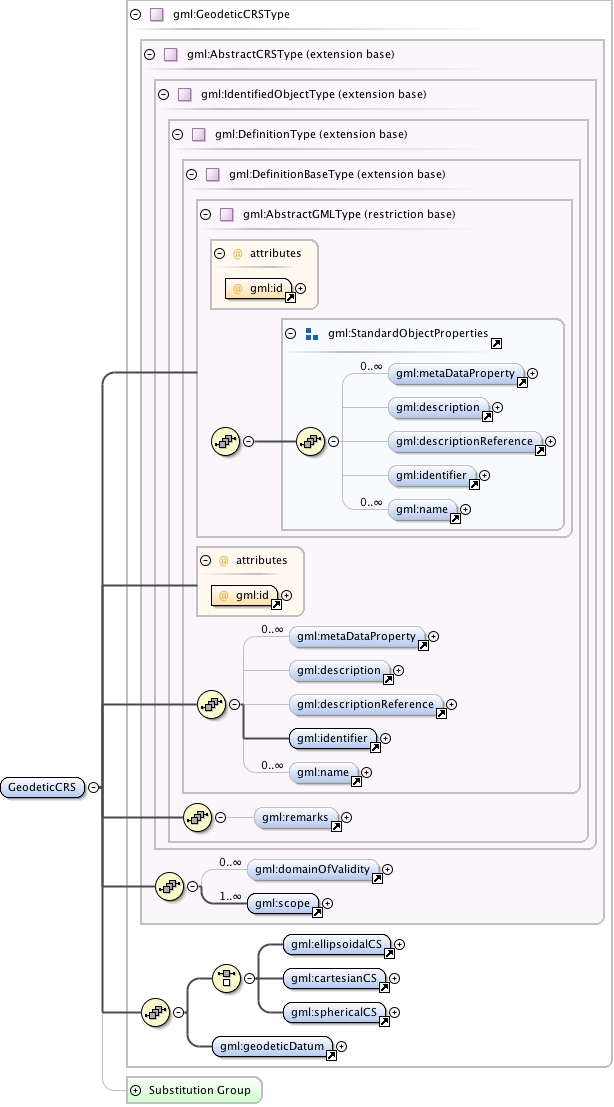Click the gml:GeodeticCRSType title text
614x1107 pixels.
tap(231, 14)
